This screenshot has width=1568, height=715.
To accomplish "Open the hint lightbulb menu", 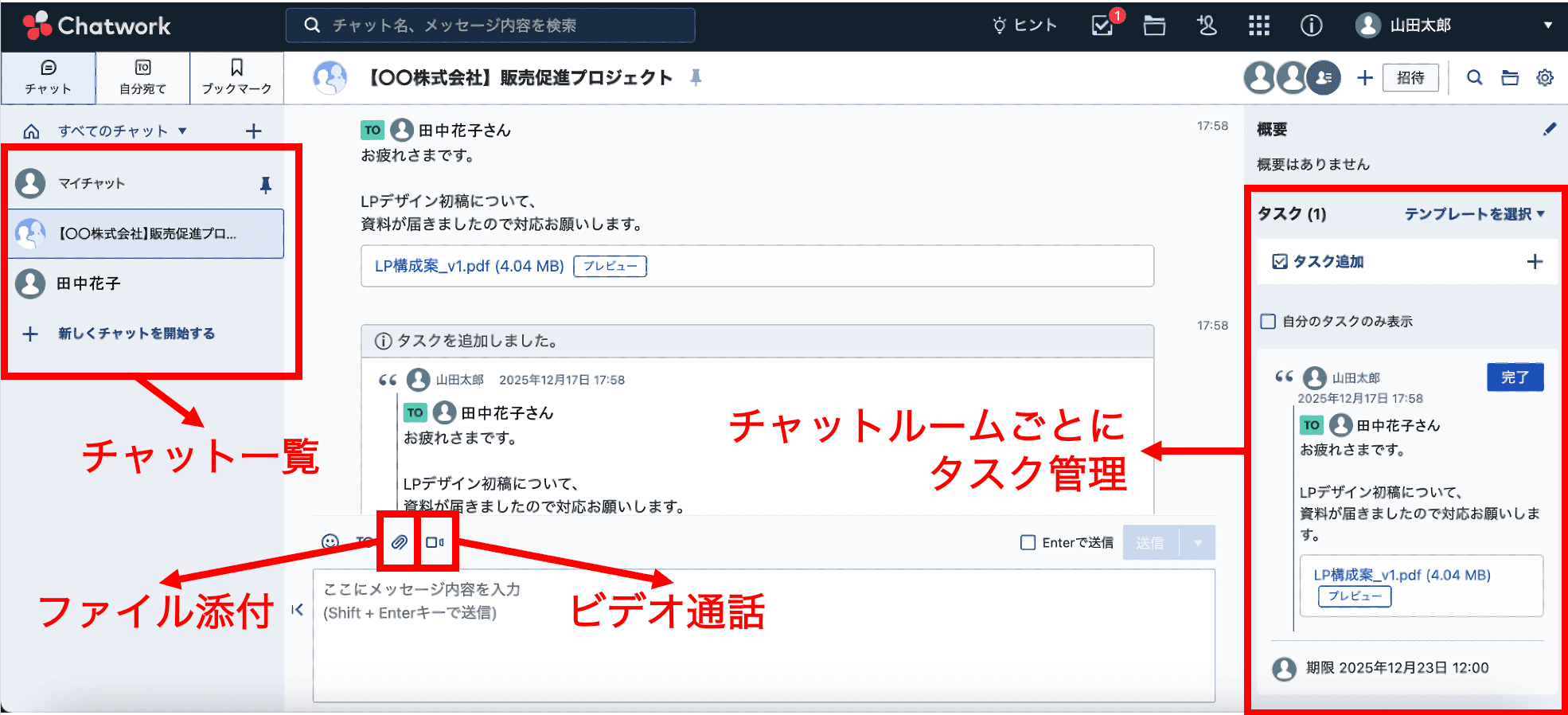I will (1024, 25).
